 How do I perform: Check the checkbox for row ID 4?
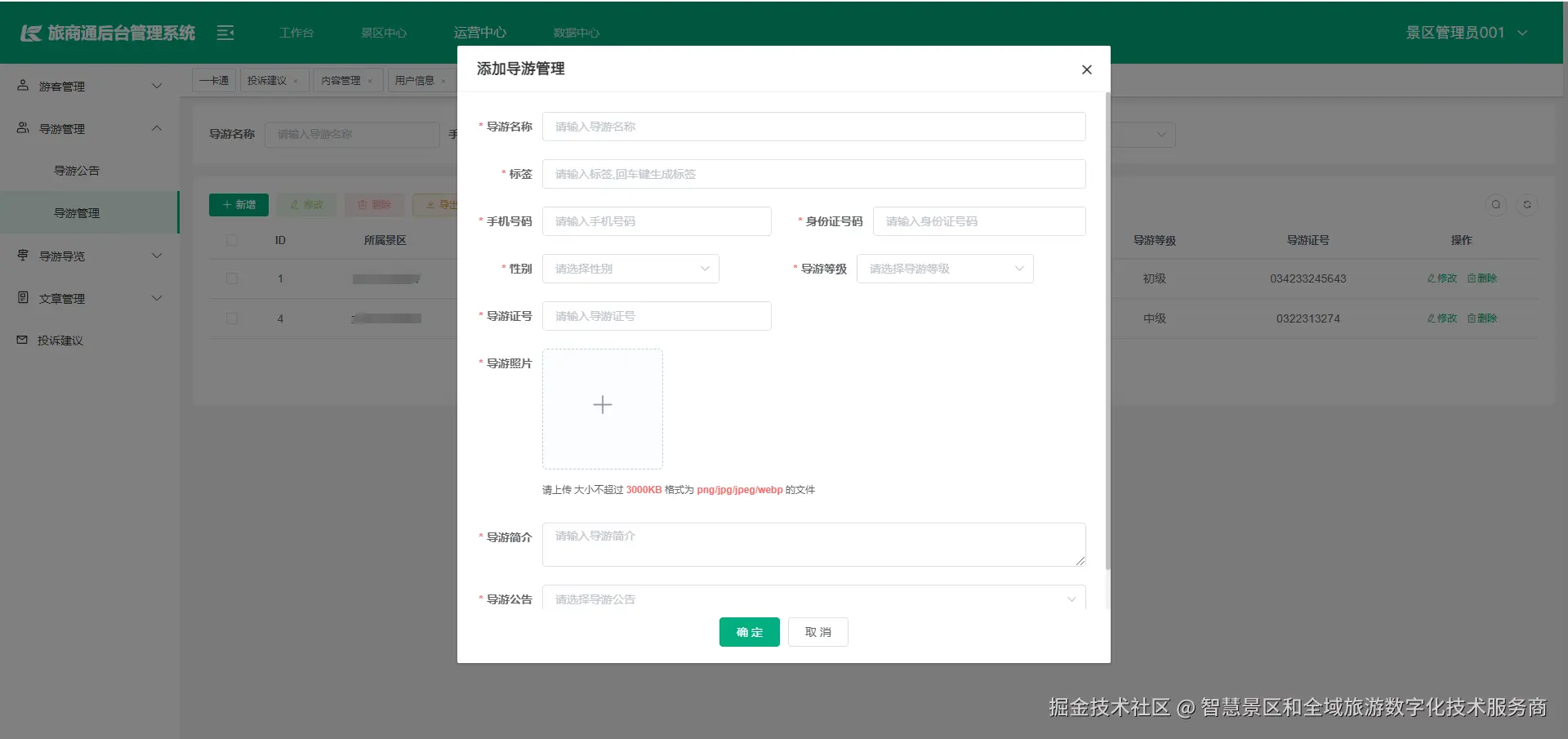click(232, 318)
